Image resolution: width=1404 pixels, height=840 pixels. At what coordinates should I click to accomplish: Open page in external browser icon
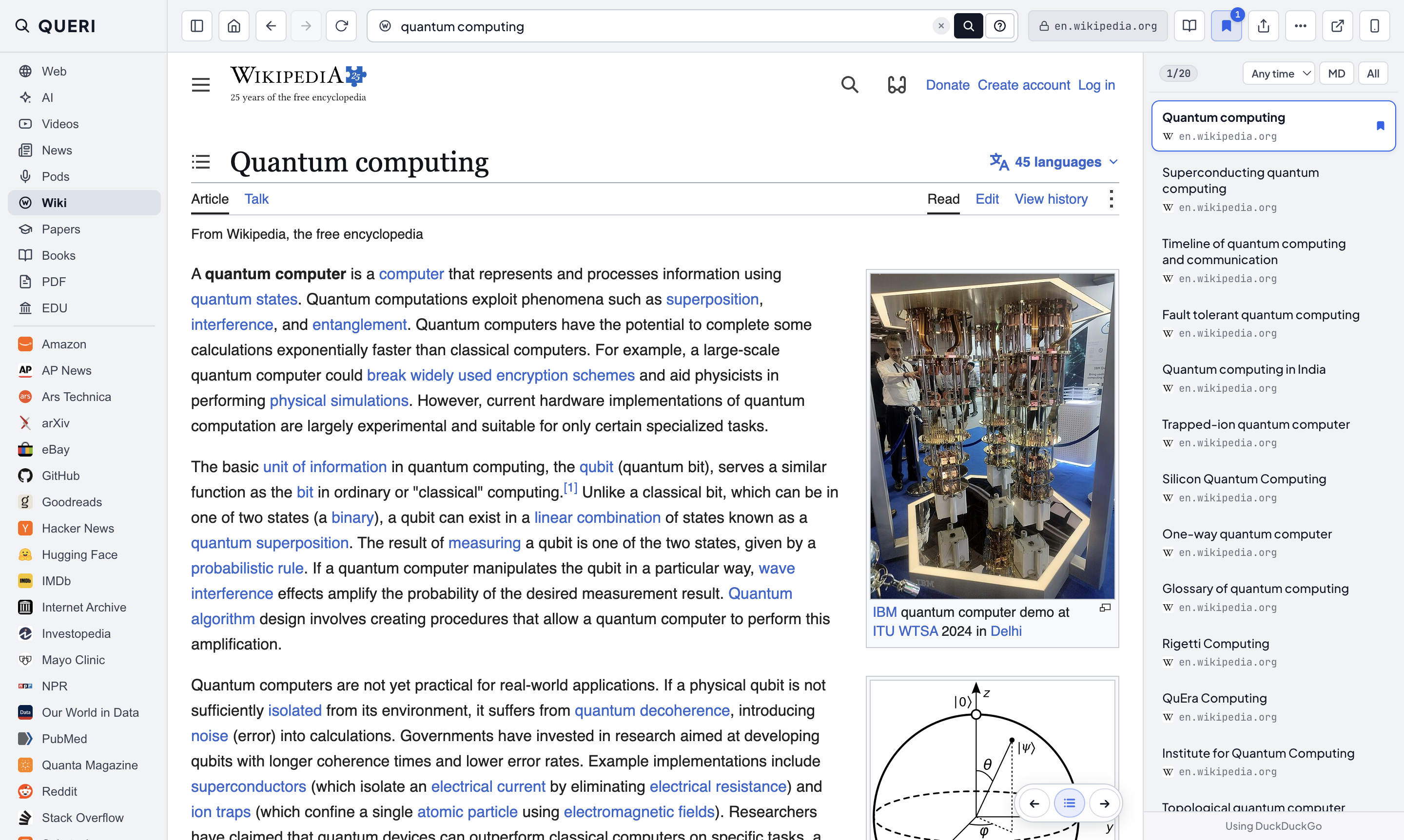click(1338, 26)
